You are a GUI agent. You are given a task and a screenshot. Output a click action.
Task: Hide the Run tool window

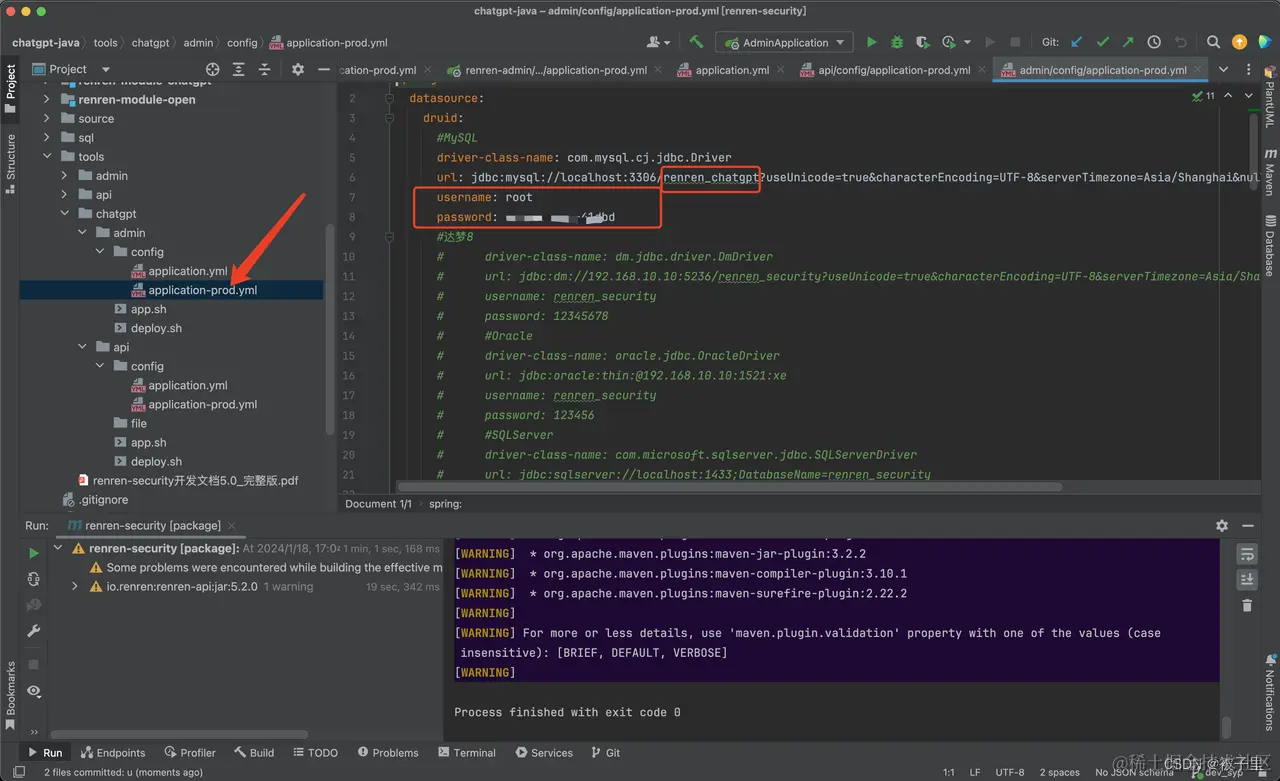pos(1249,525)
